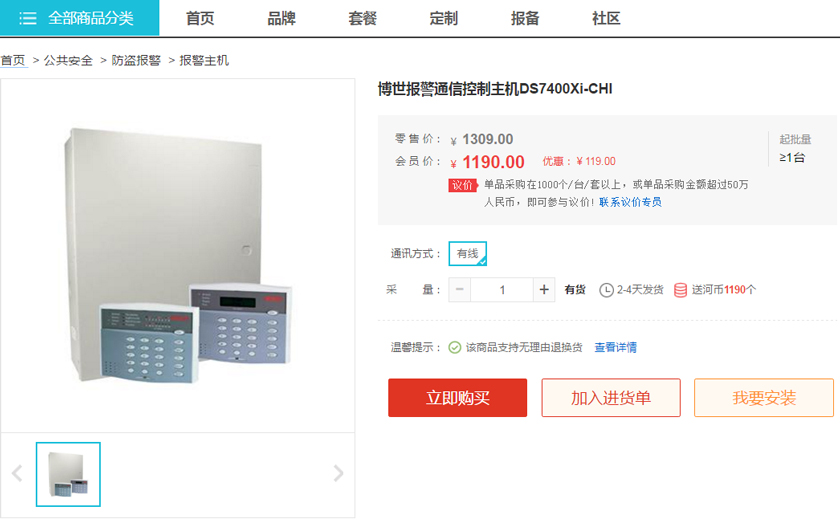Go to the 社区 navigation tab
Viewport: 840px width, 521px height.
tap(606, 19)
